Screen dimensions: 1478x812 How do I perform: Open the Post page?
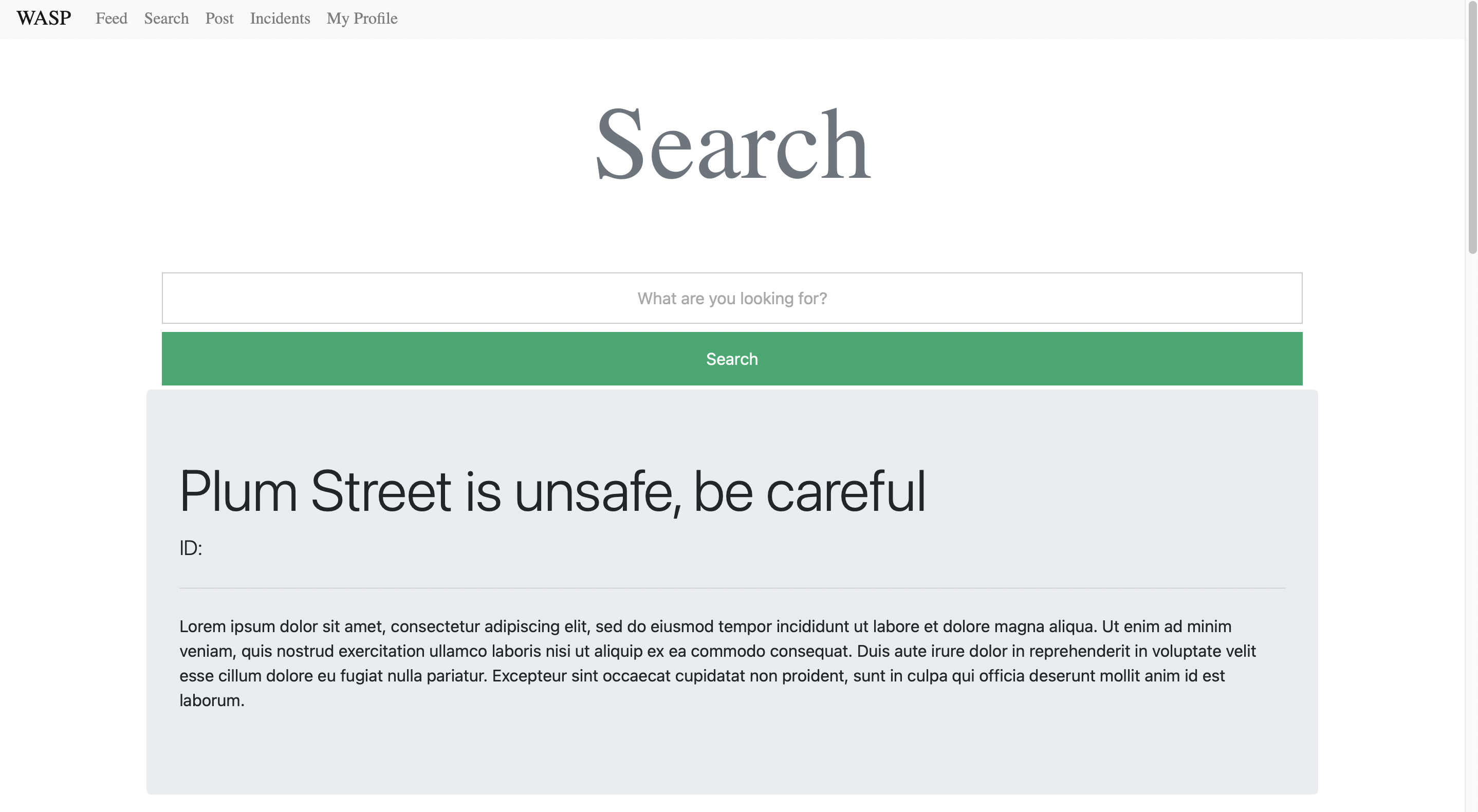[219, 19]
